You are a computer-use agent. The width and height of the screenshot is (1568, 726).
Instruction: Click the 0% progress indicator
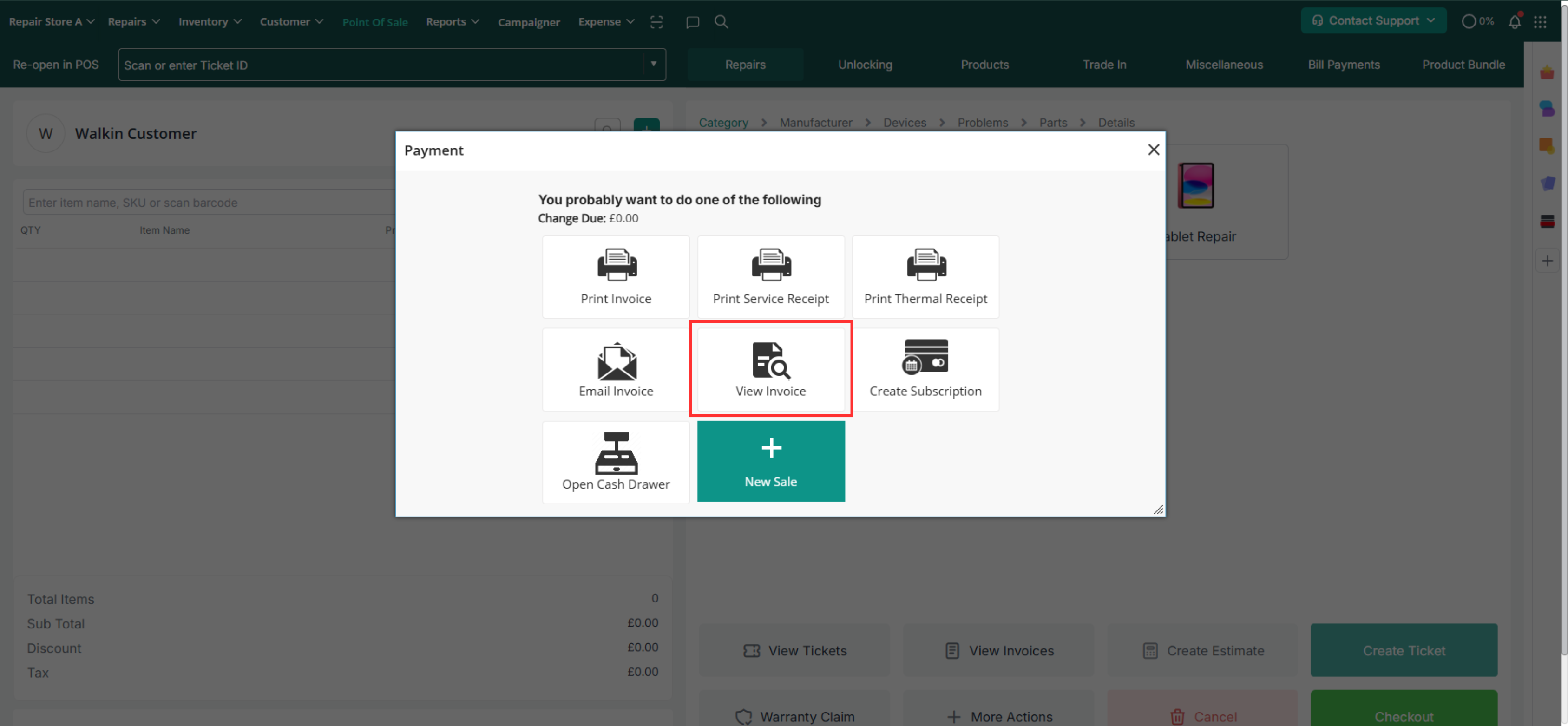pyautogui.click(x=1477, y=22)
